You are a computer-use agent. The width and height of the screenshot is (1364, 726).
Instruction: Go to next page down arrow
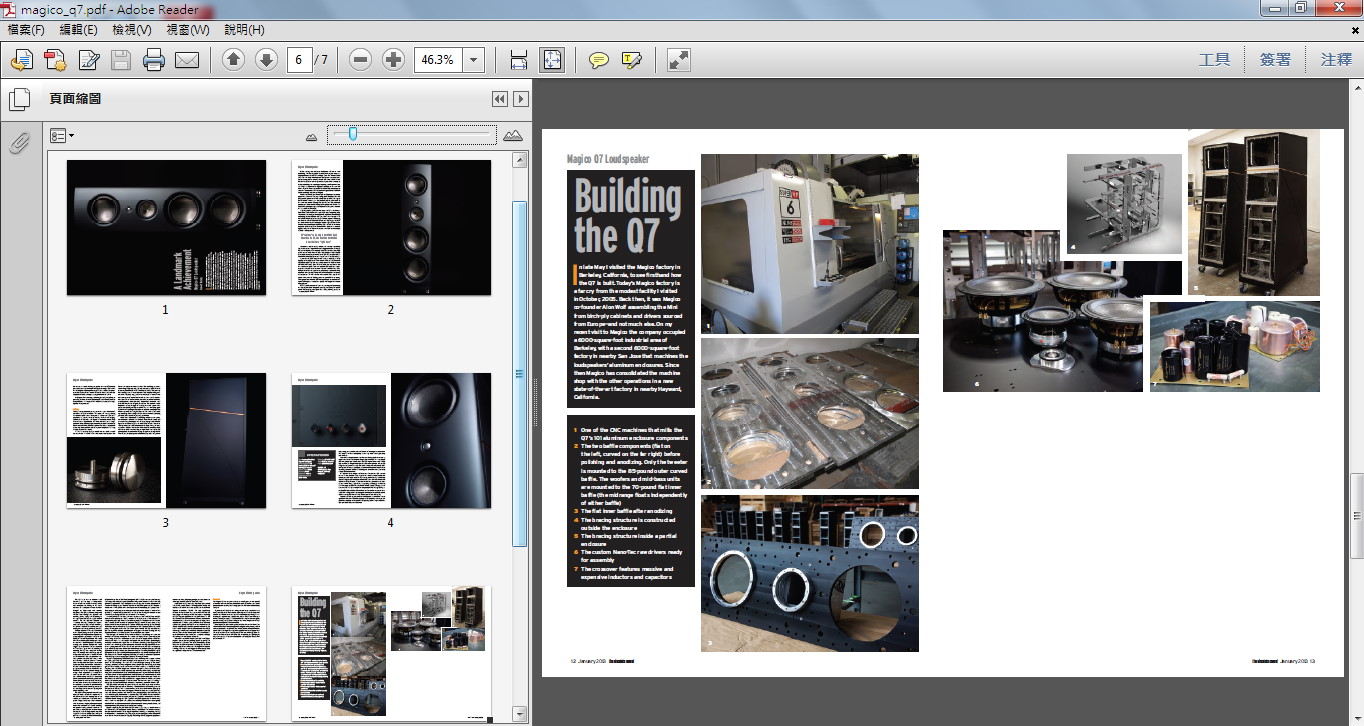(x=266, y=60)
